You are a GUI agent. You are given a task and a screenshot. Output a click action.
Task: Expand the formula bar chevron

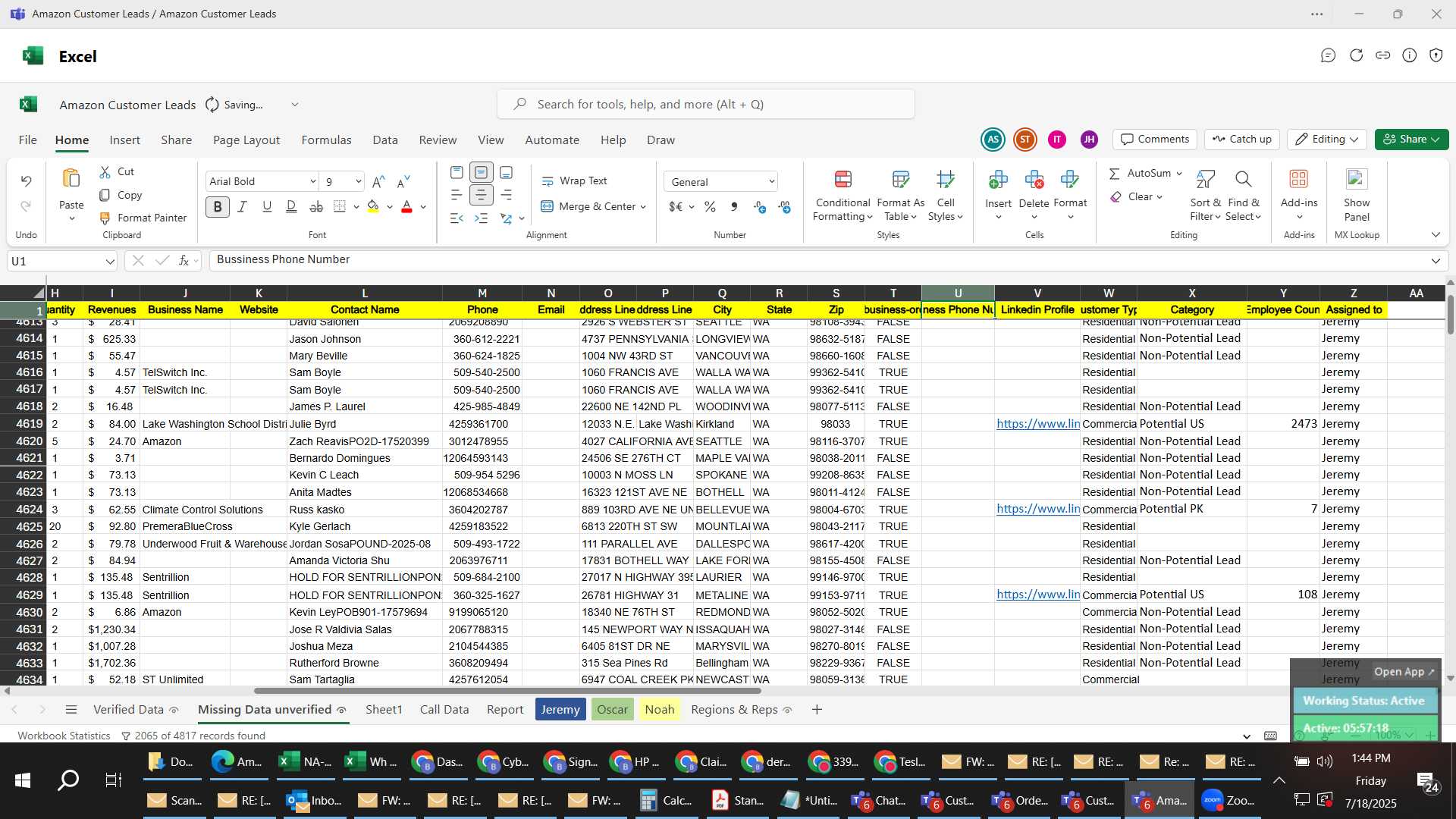[x=1436, y=260]
